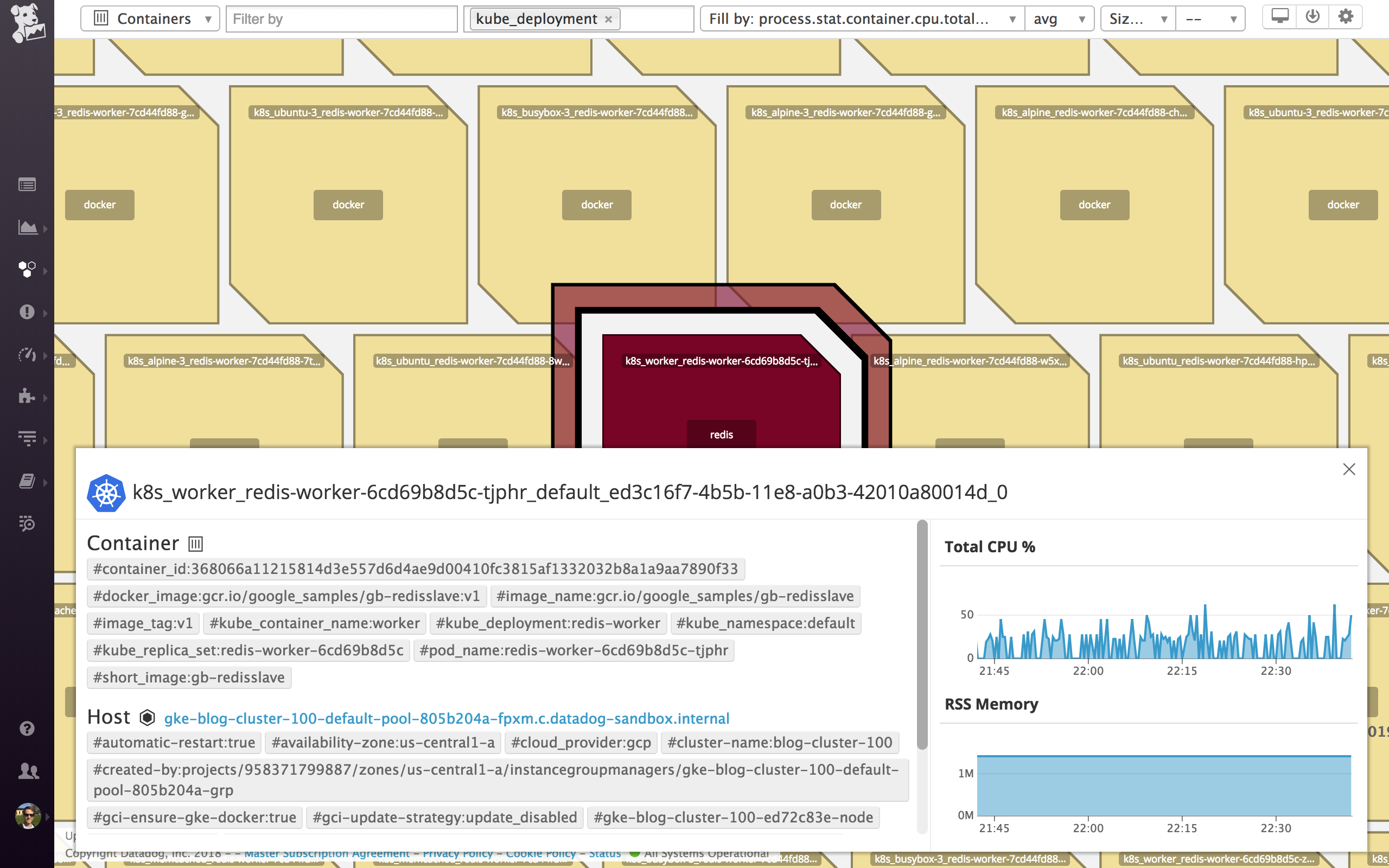This screenshot has width=1389, height=868.
Task: Click the download data icon
Action: pos(1313,17)
